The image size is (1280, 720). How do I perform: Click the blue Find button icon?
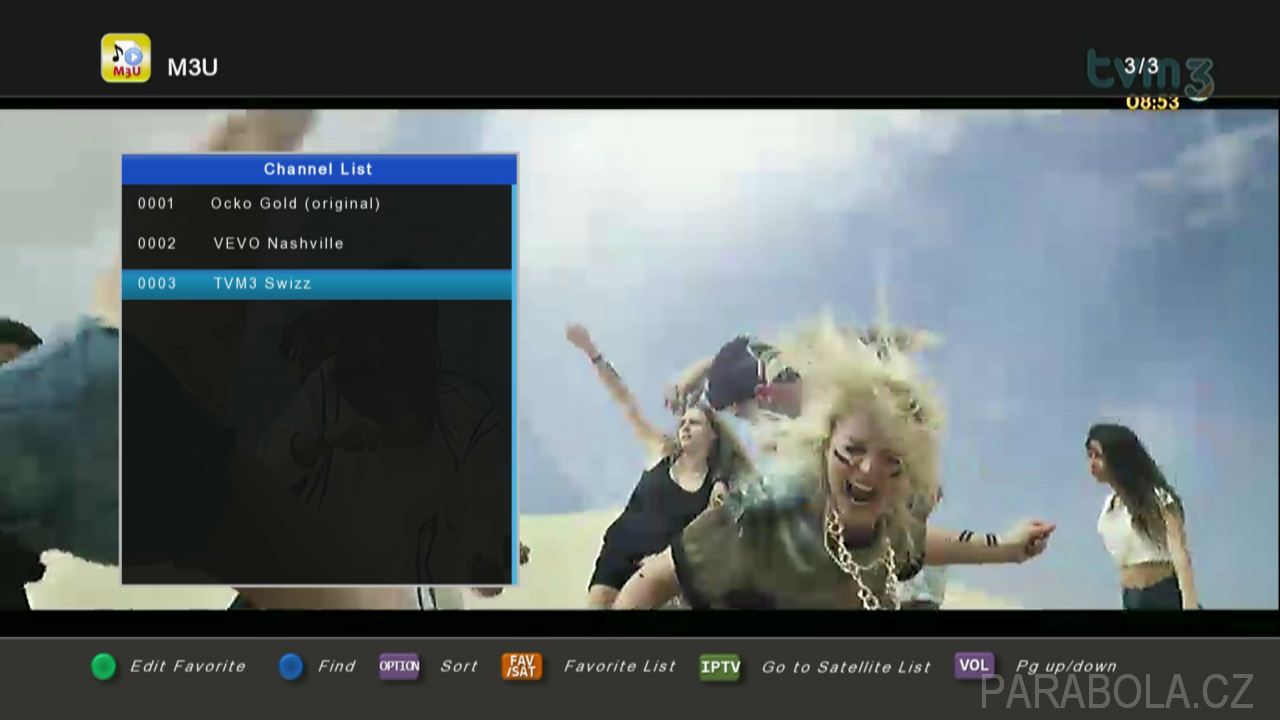click(291, 667)
